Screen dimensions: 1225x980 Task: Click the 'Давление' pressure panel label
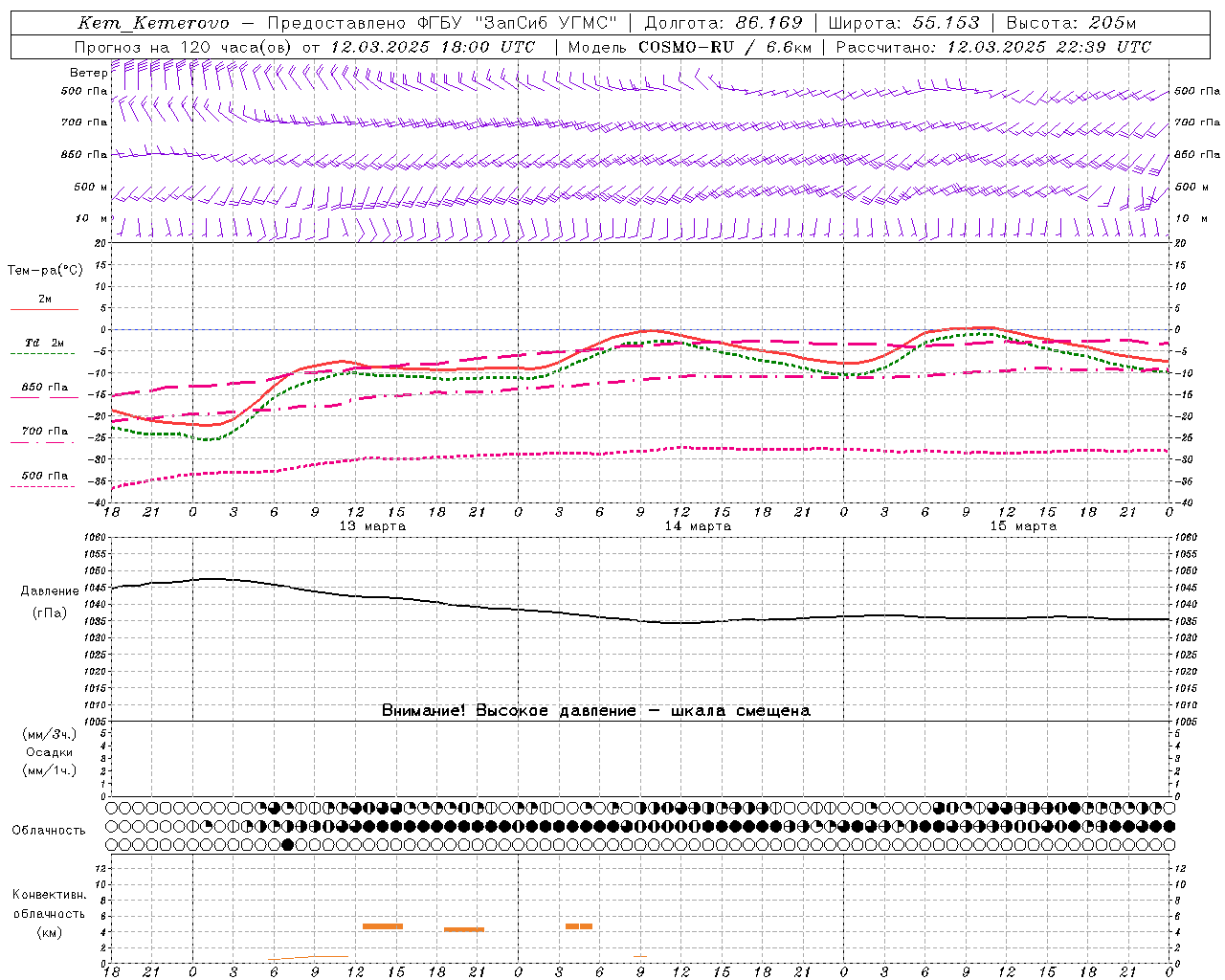coord(50,591)
